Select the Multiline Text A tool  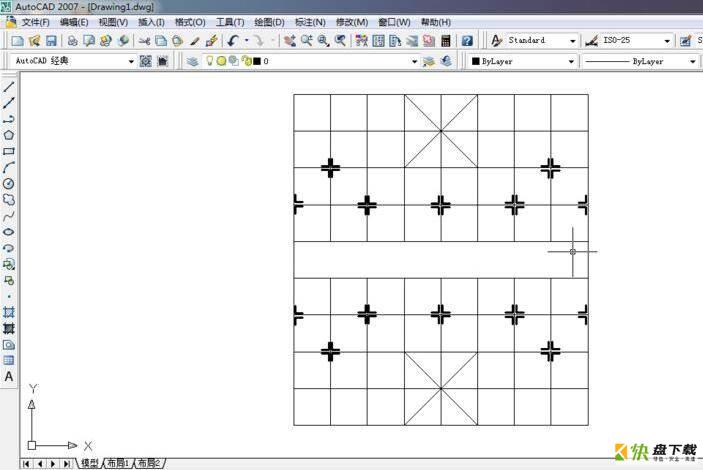coord(9,377)
